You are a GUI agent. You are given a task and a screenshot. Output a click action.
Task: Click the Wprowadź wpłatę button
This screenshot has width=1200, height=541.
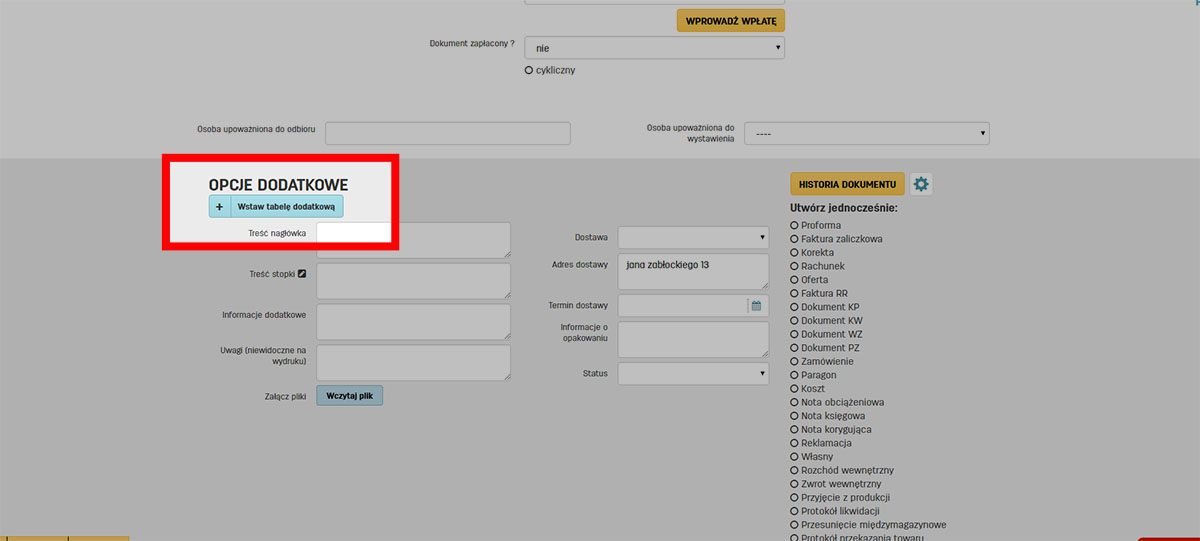point(730,20)
